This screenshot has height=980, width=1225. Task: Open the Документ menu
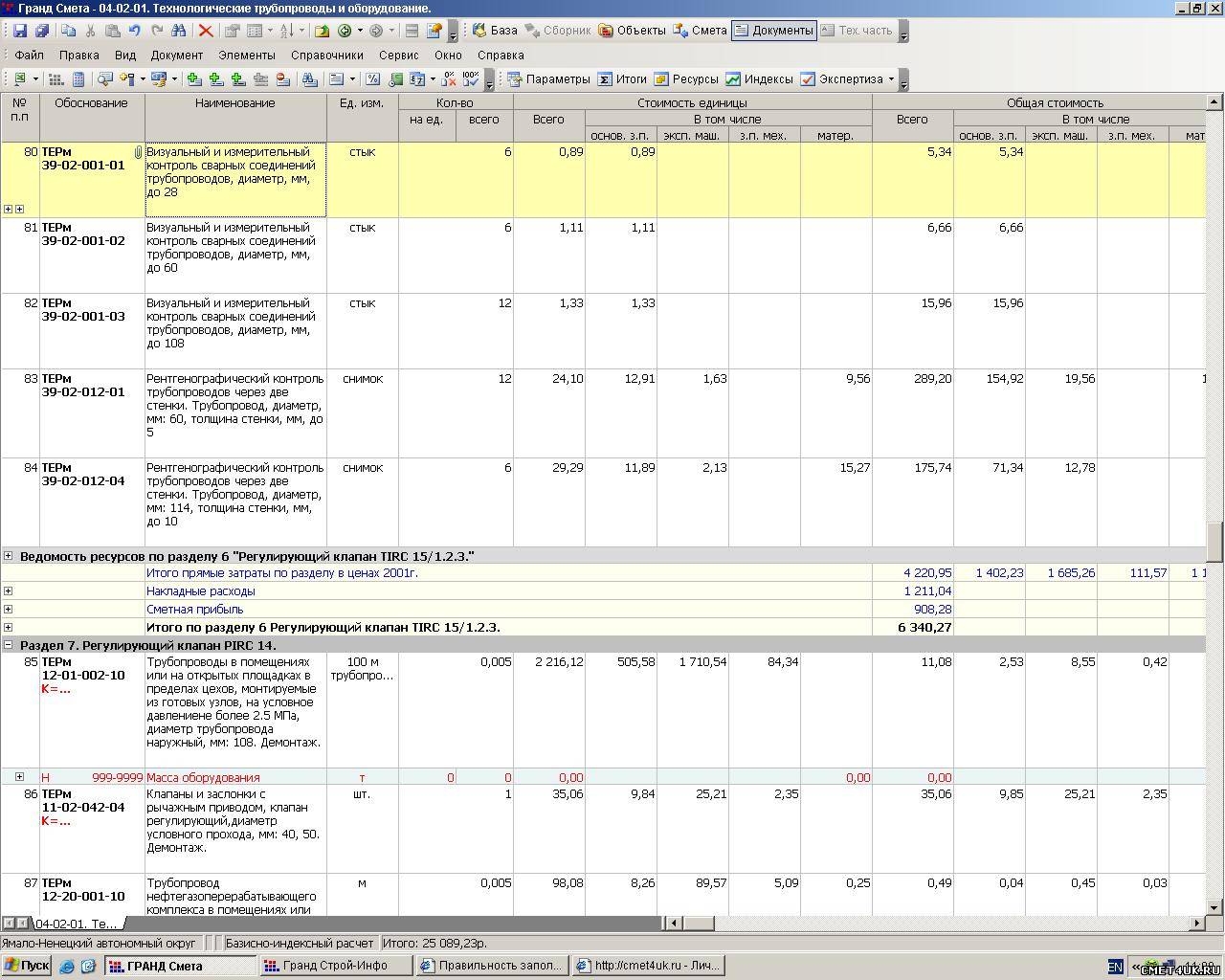pyautogui.click(x=176, y=56)
